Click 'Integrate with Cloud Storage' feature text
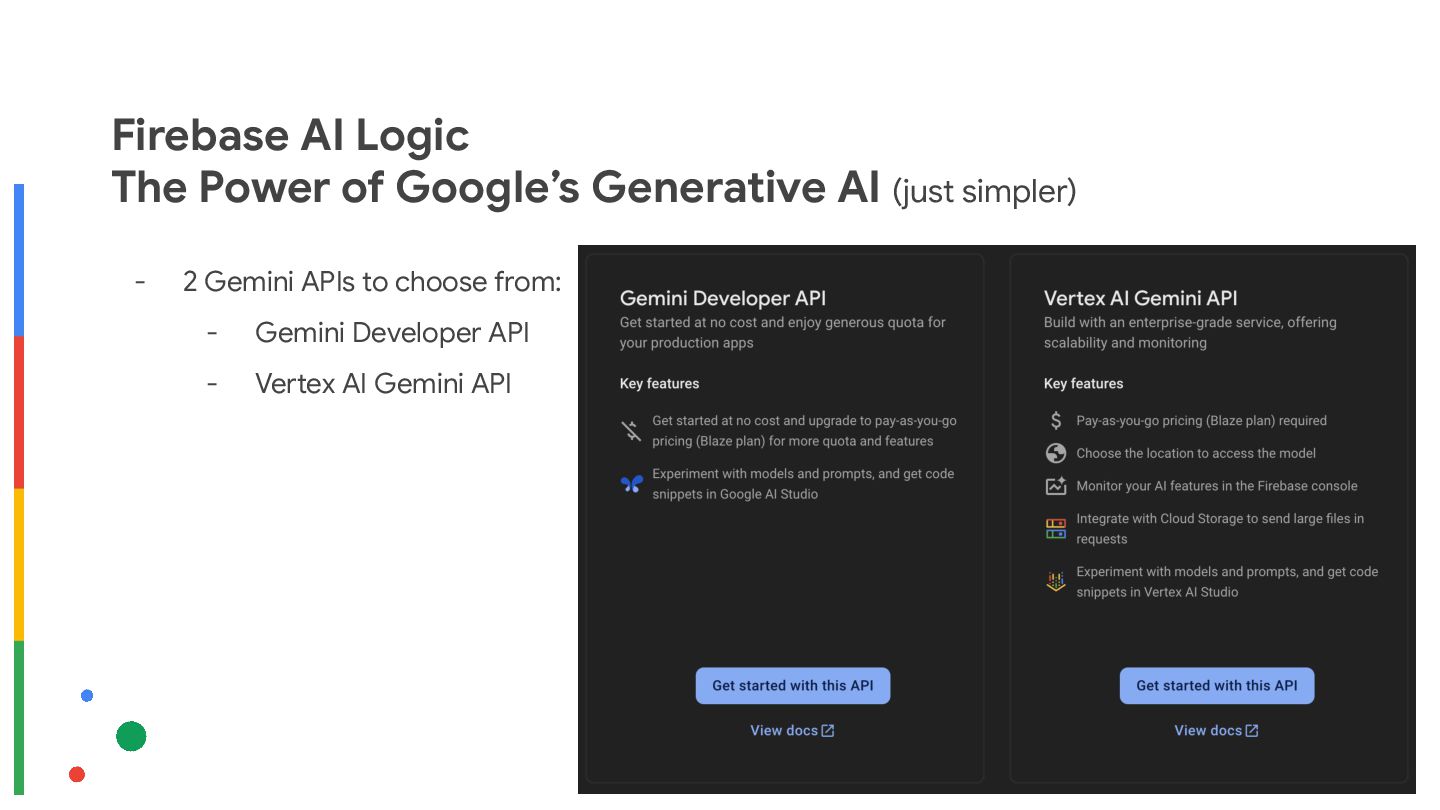 coord(1220,529)
